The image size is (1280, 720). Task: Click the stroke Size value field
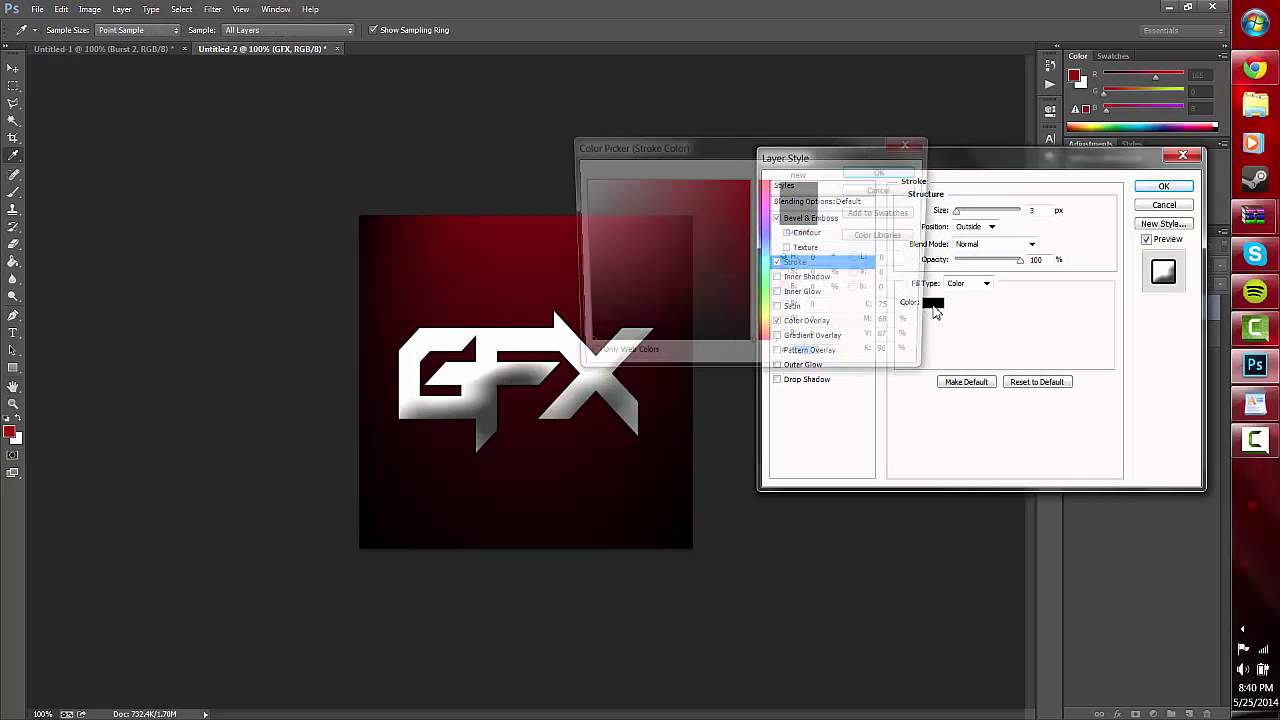[1038, 211]
